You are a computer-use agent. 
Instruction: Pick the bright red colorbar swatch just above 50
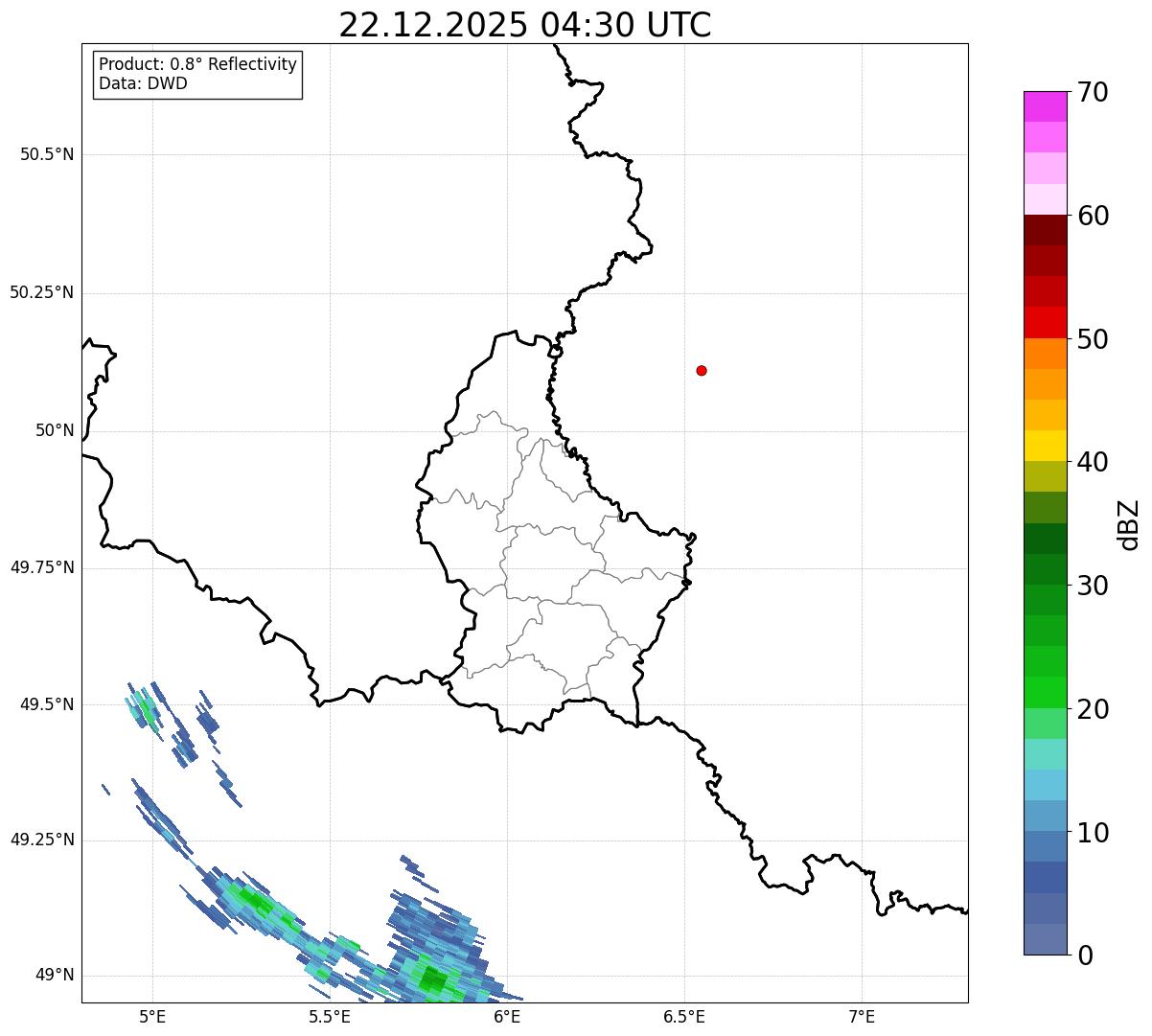click(1045, 323)
